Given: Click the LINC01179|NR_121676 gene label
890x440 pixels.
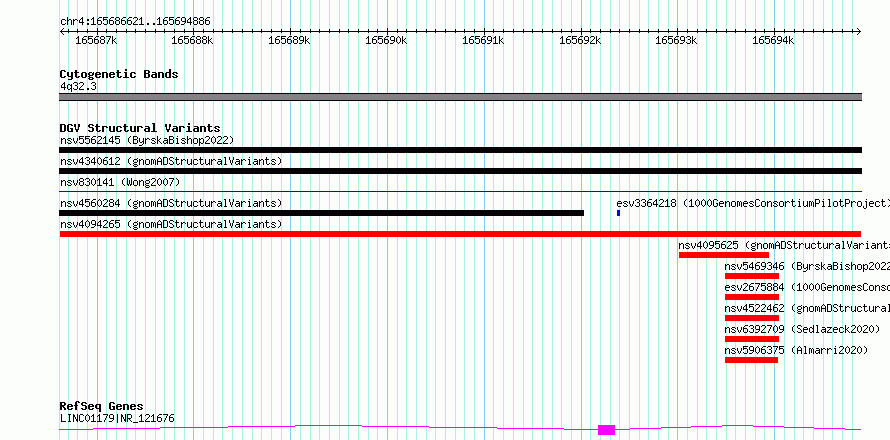Looking at the screenshot, I should point(117,419).
